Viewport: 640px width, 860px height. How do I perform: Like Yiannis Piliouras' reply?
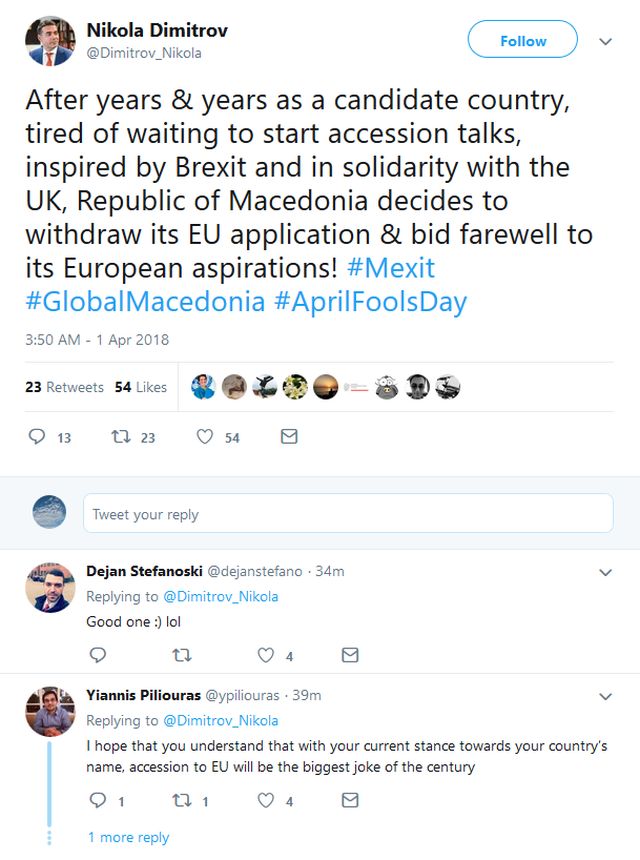[x=266, y=800]
